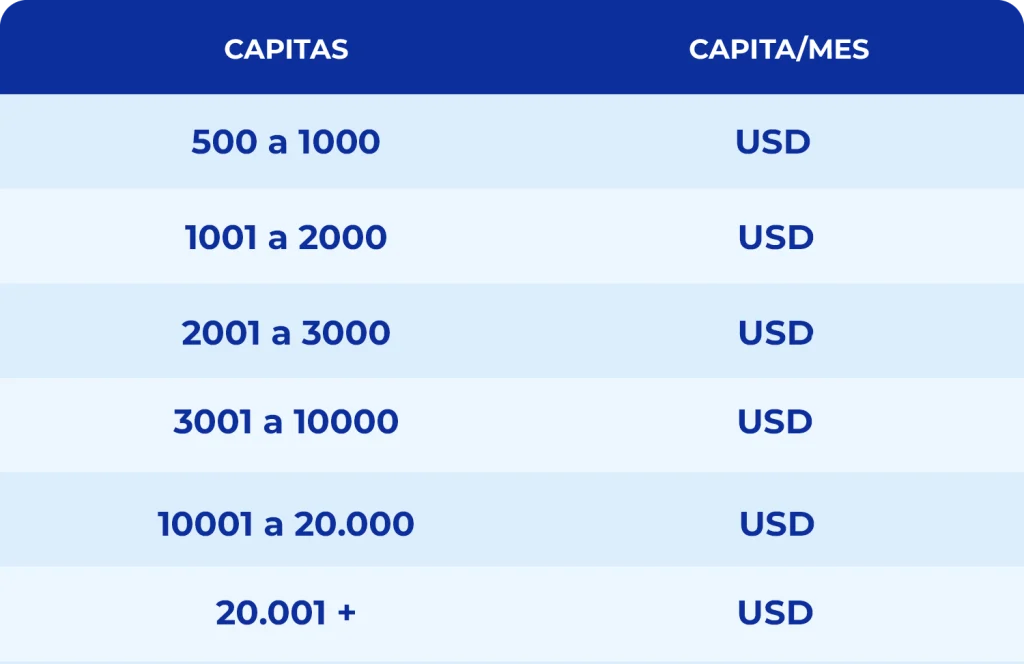Image resolution: width=1024 pixels, height=664 pixels.
Task: Select the 3001 a 10000 range cell
Action: coord(286,422)
